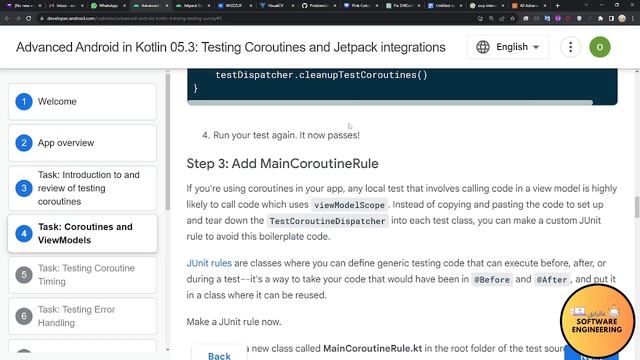Viewport: 640px width, 360px height.
Task: Open Chrome's three-dot menu
Action: coord(633,18)
